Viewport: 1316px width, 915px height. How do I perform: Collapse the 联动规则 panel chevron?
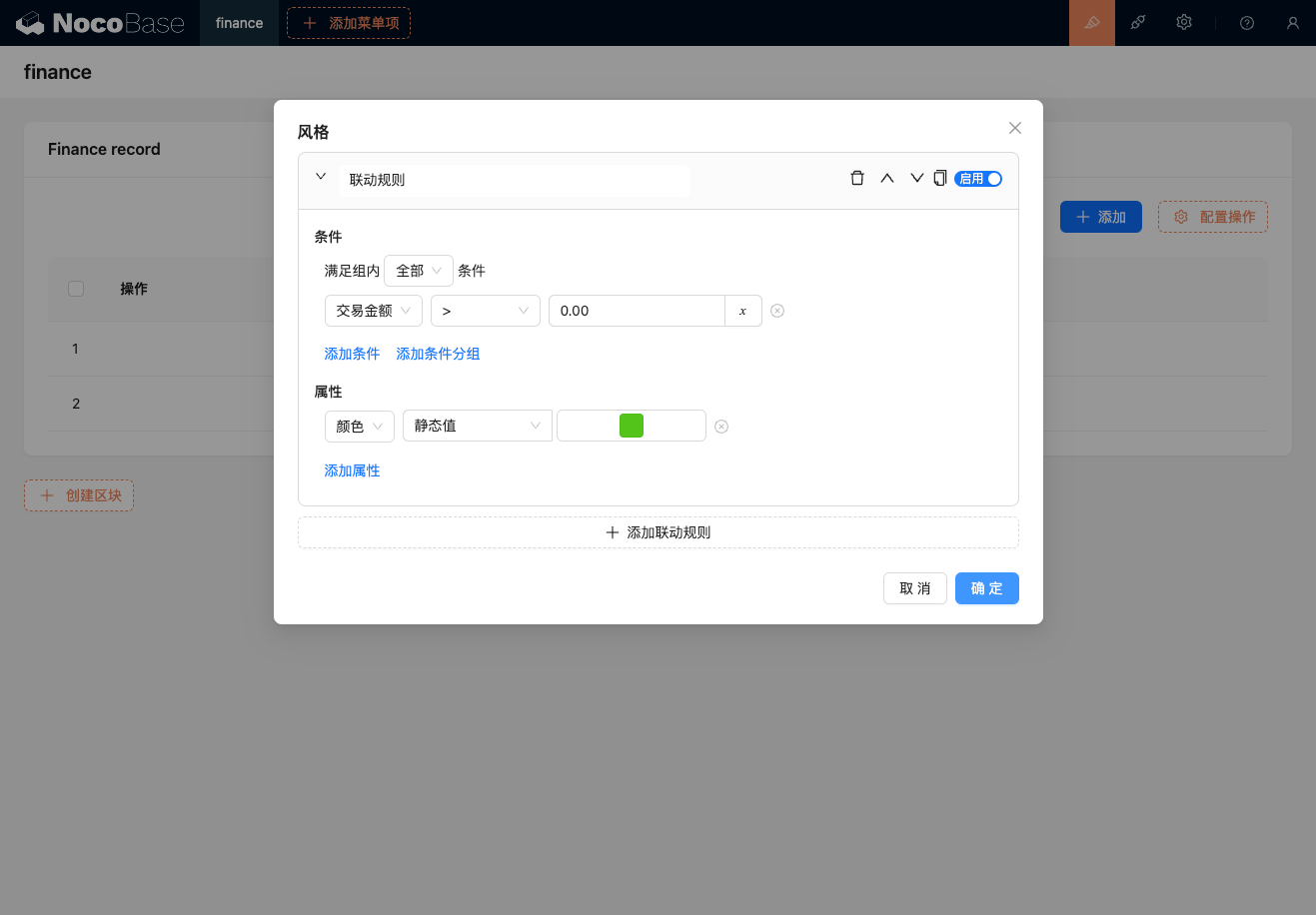coord(321,177)
